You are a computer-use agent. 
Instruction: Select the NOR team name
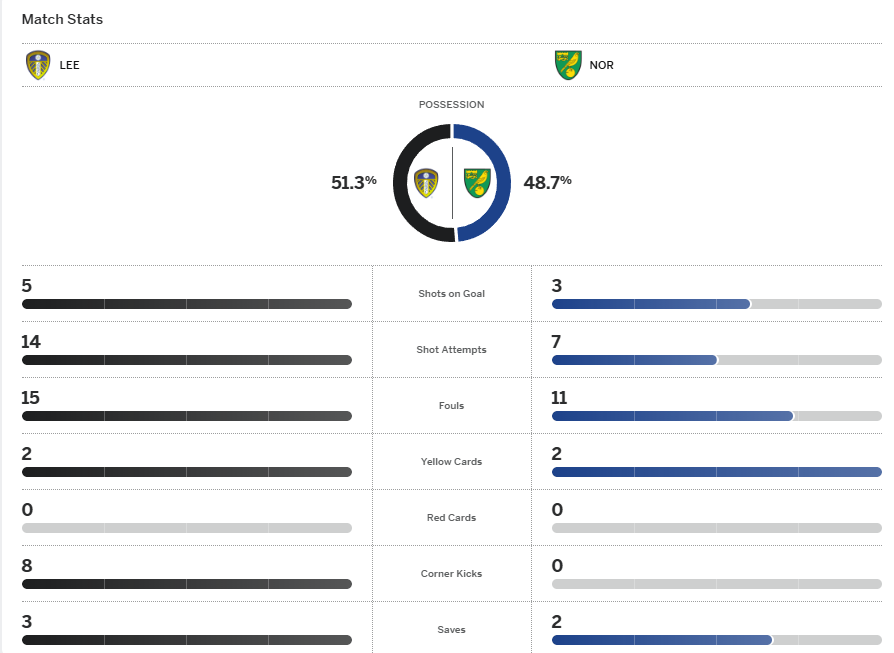(x=602, y=66)
